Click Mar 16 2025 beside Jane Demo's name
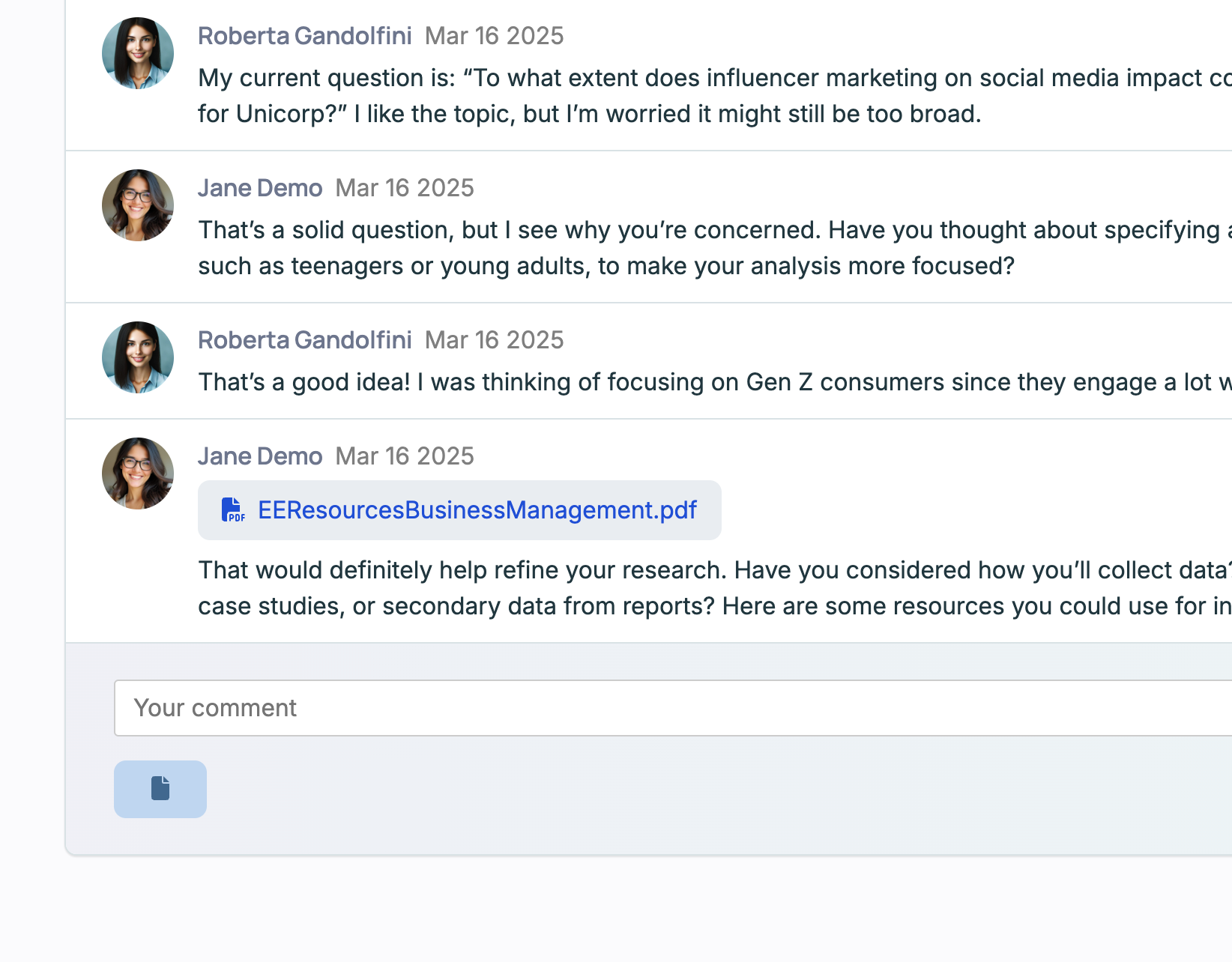The image size is (1232, 962). [x=404, y=187]
